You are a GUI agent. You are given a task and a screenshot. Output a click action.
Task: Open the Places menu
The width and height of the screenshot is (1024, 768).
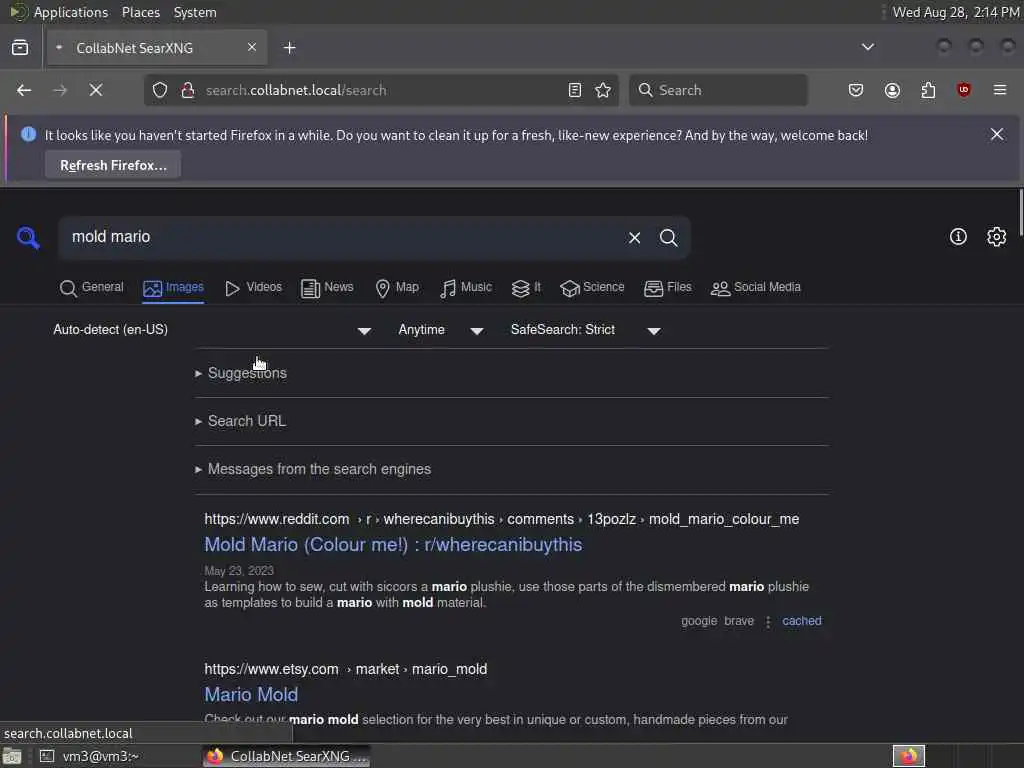coord(140,12)
